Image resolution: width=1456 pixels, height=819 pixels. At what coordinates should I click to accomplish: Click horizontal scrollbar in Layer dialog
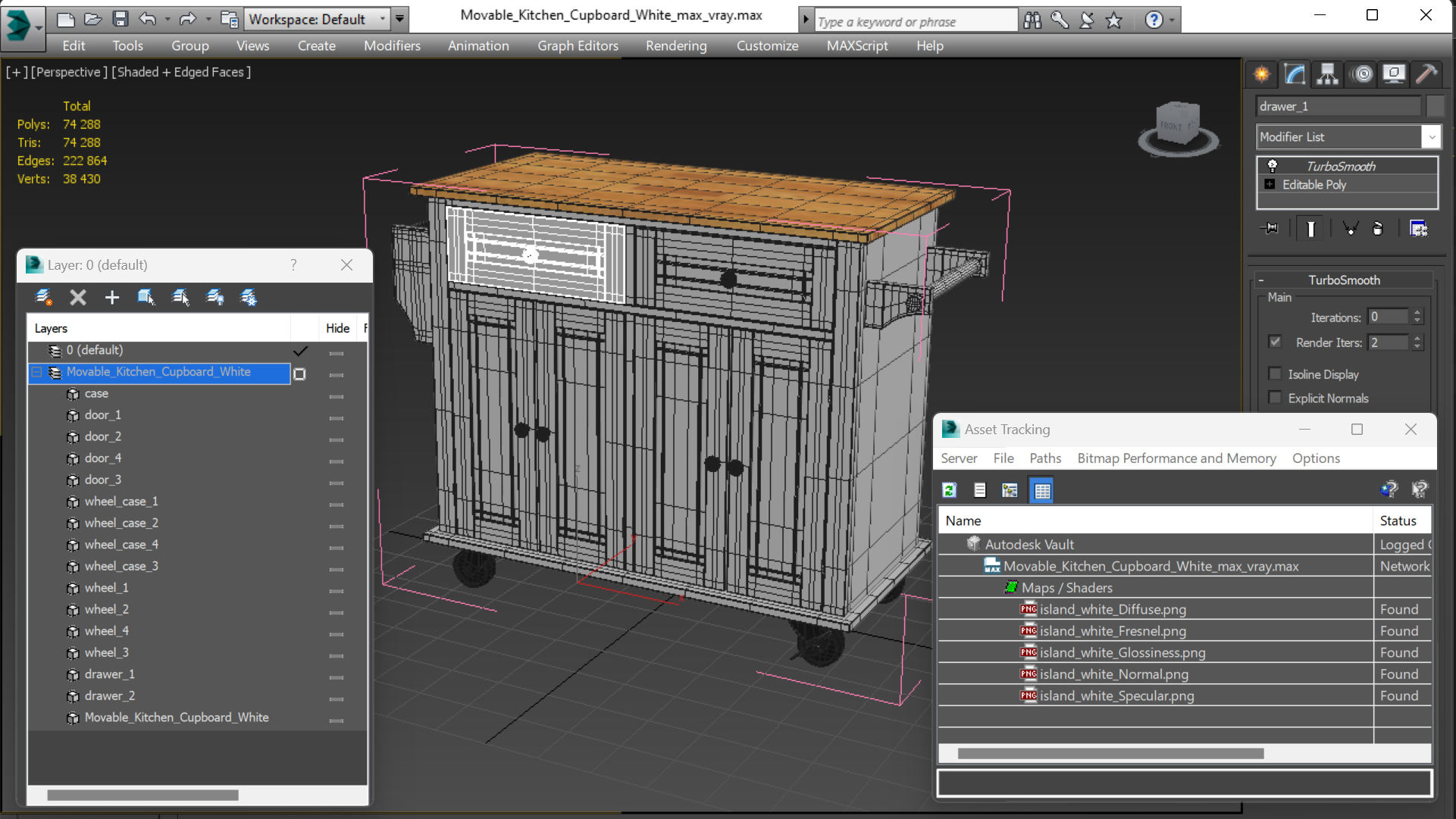(x=142, y=795)
